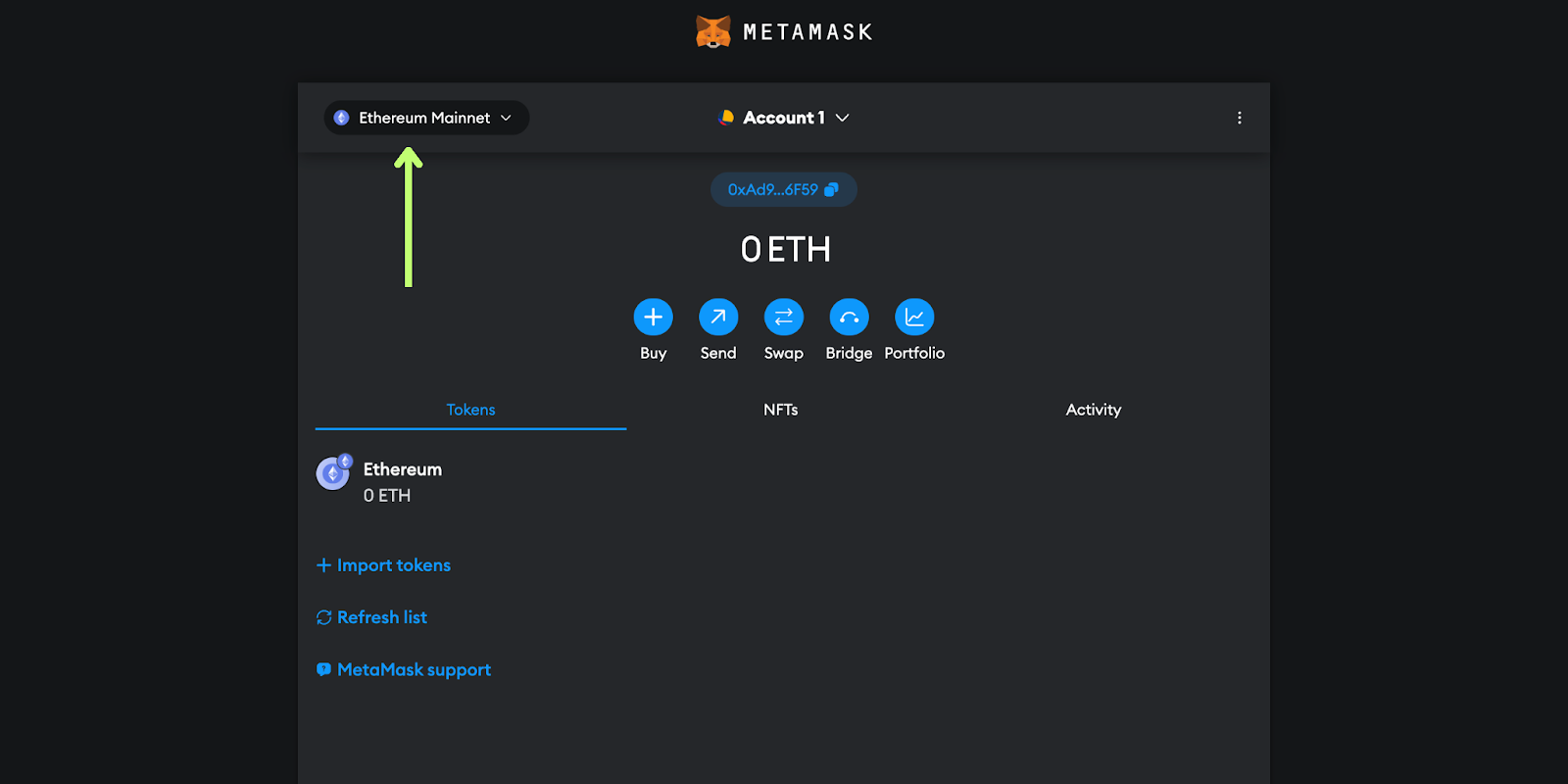Switch to the Activity tab
Image resolution: width=1568 pixels, height=784 pixels.
(x=1094, y=410)
